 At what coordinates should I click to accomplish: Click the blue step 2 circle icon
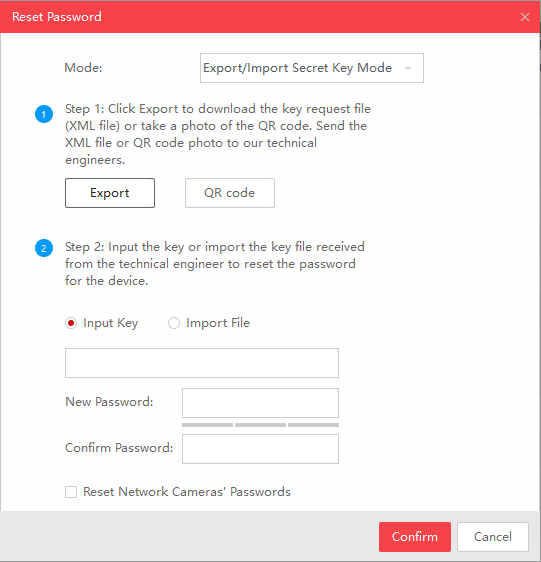point(44,248)
